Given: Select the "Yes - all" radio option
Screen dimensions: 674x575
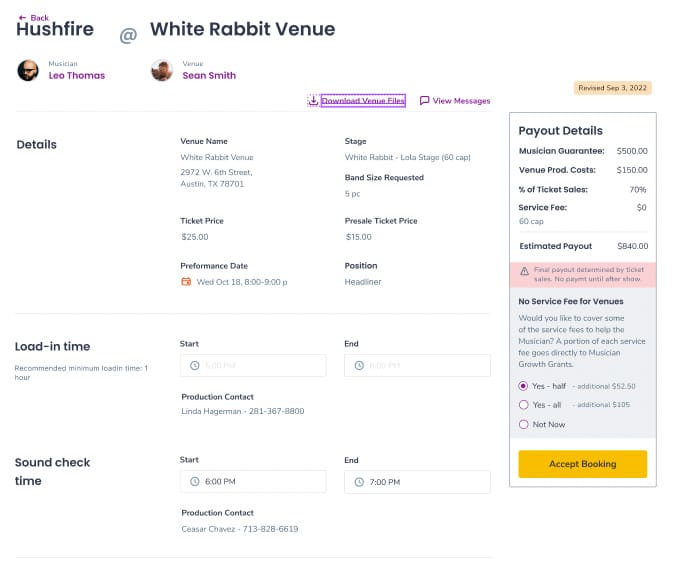Looking at the screenshot, I should (x=523, y=405).
